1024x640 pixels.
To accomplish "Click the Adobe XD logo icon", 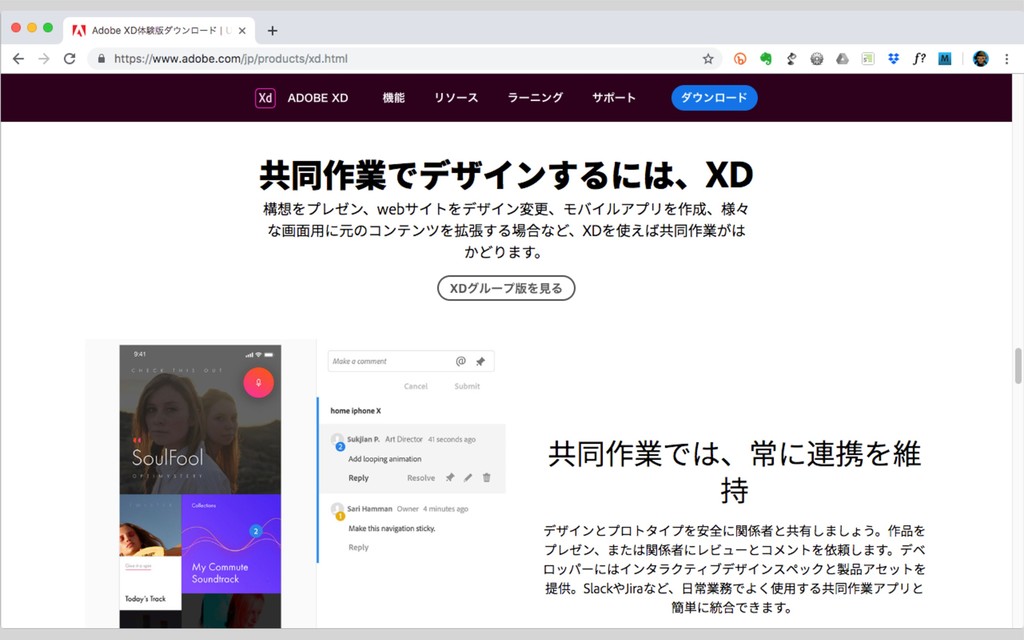I will pyautogui.click(x=264, y=98).
